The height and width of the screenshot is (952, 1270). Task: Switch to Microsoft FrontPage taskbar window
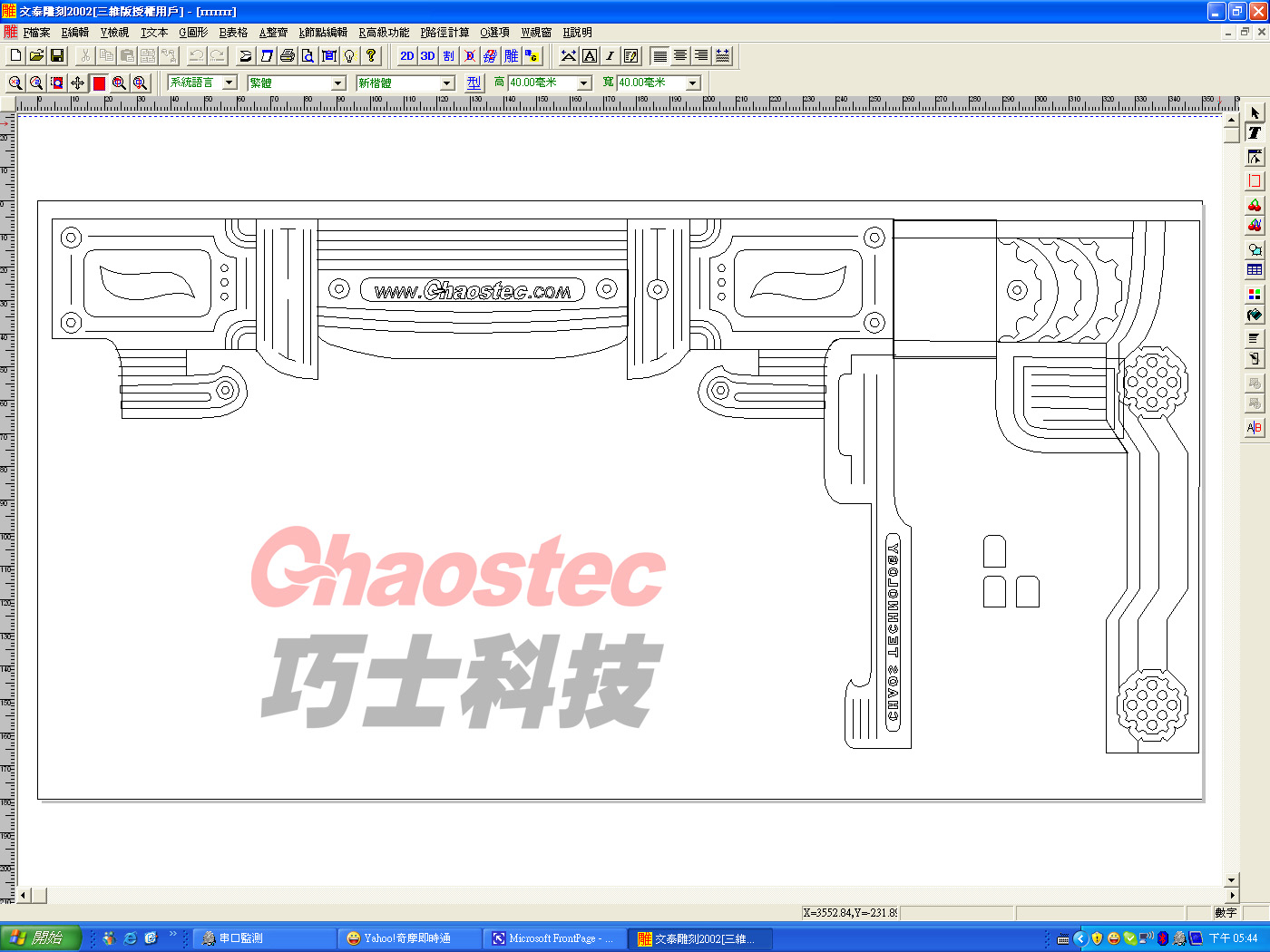click(x=554, y=938)
